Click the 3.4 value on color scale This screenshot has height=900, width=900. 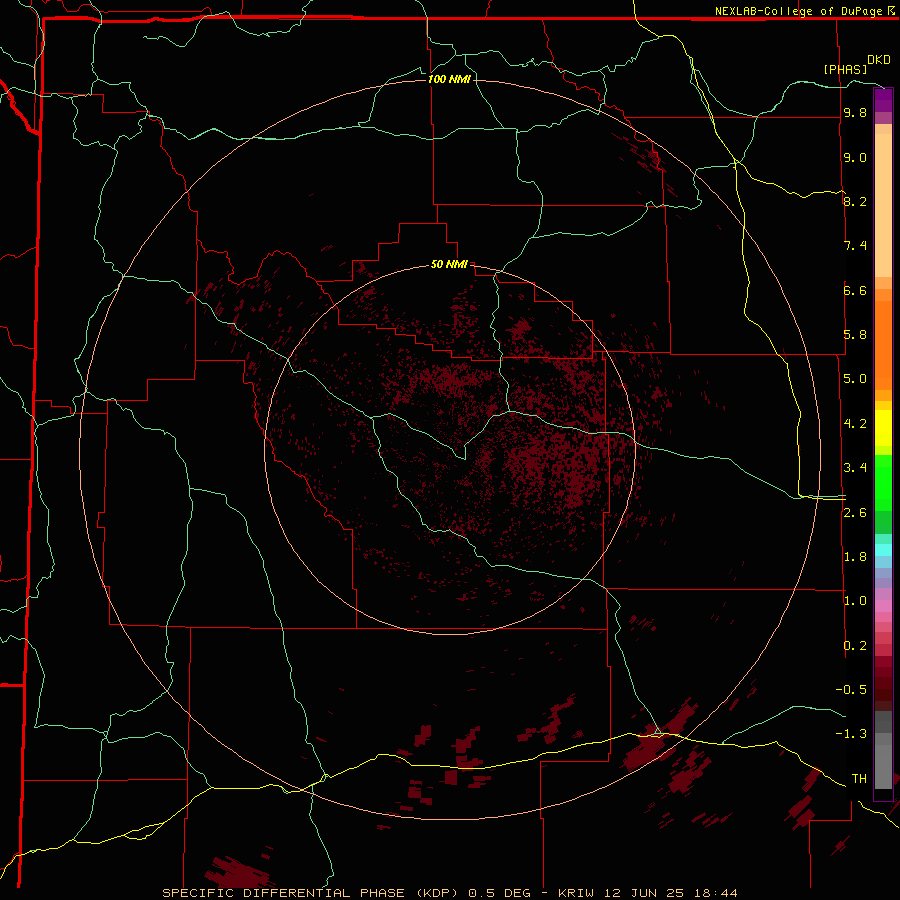click(855, 468)
